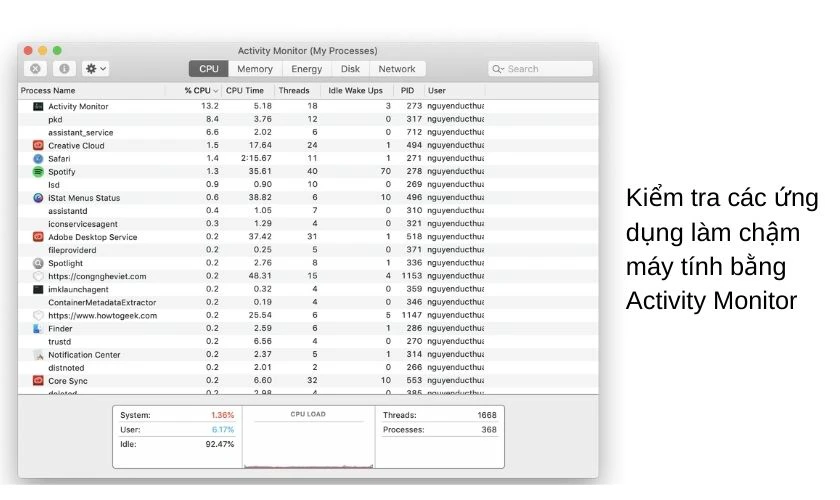Click the Activity Monitor process icon
840x500 pixels.
[x=38, y=106]
